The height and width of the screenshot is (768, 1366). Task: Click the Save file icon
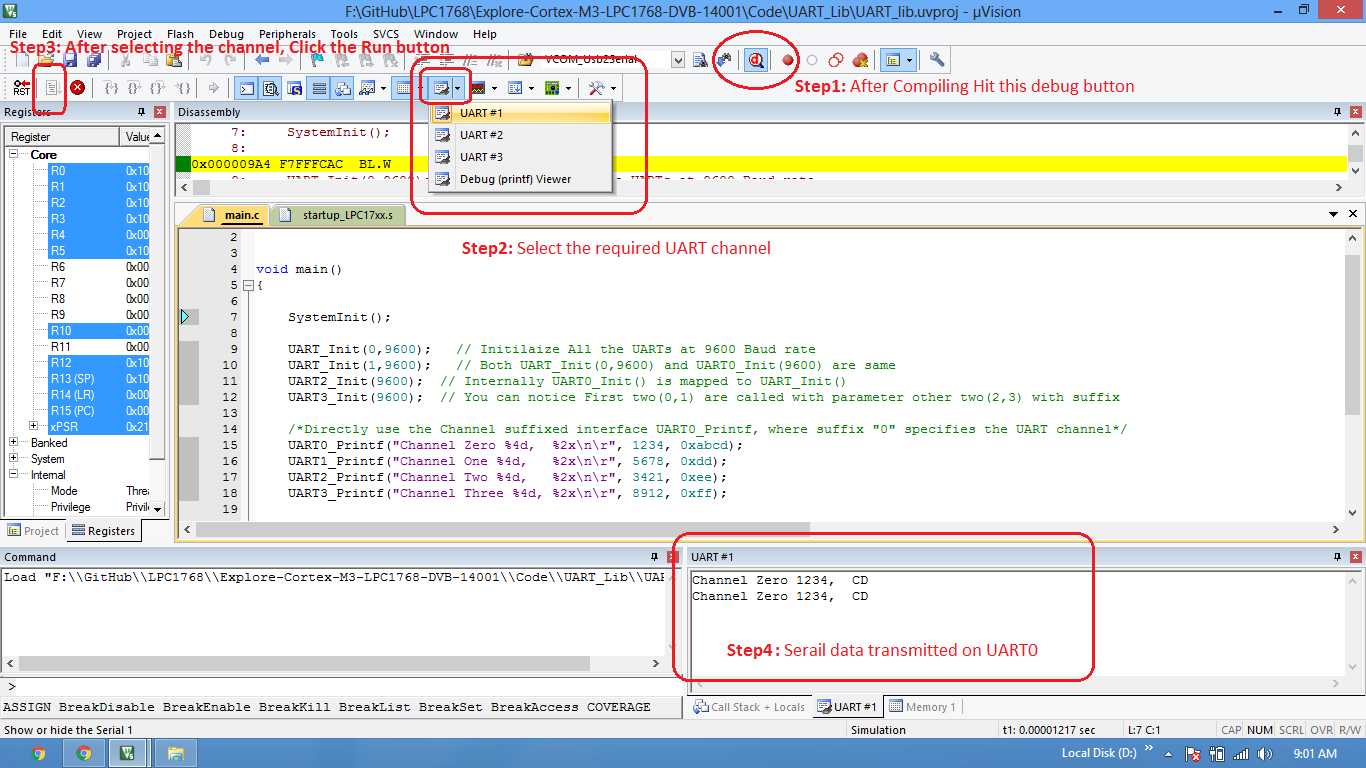point(70,60)
